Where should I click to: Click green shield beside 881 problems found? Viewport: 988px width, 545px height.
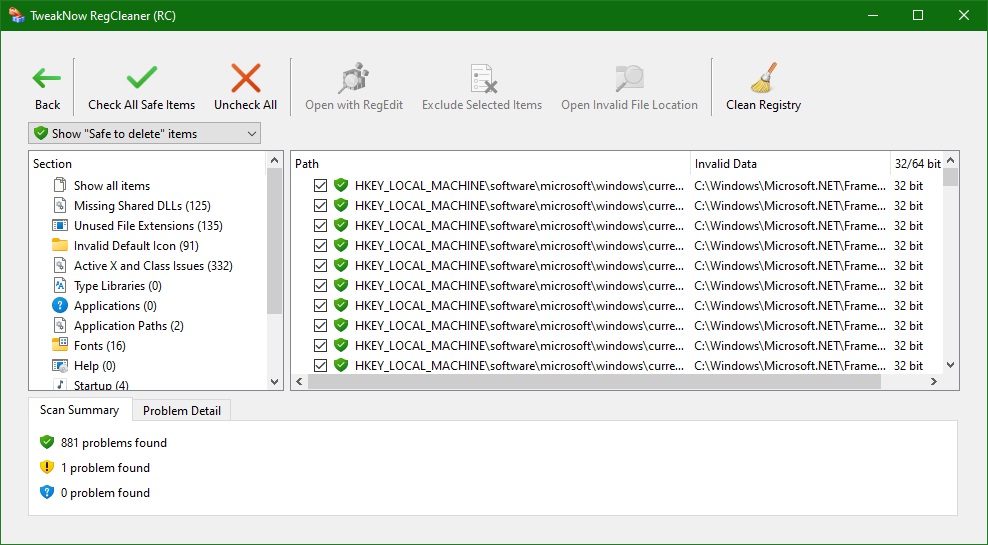[47, 442]
